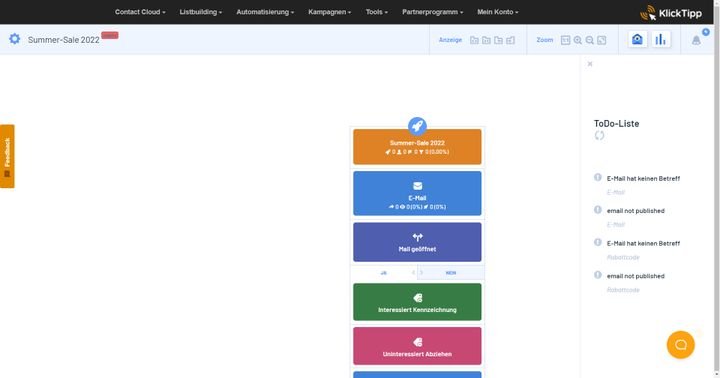Open Mein Konto dropdown menu

(498, 12)
